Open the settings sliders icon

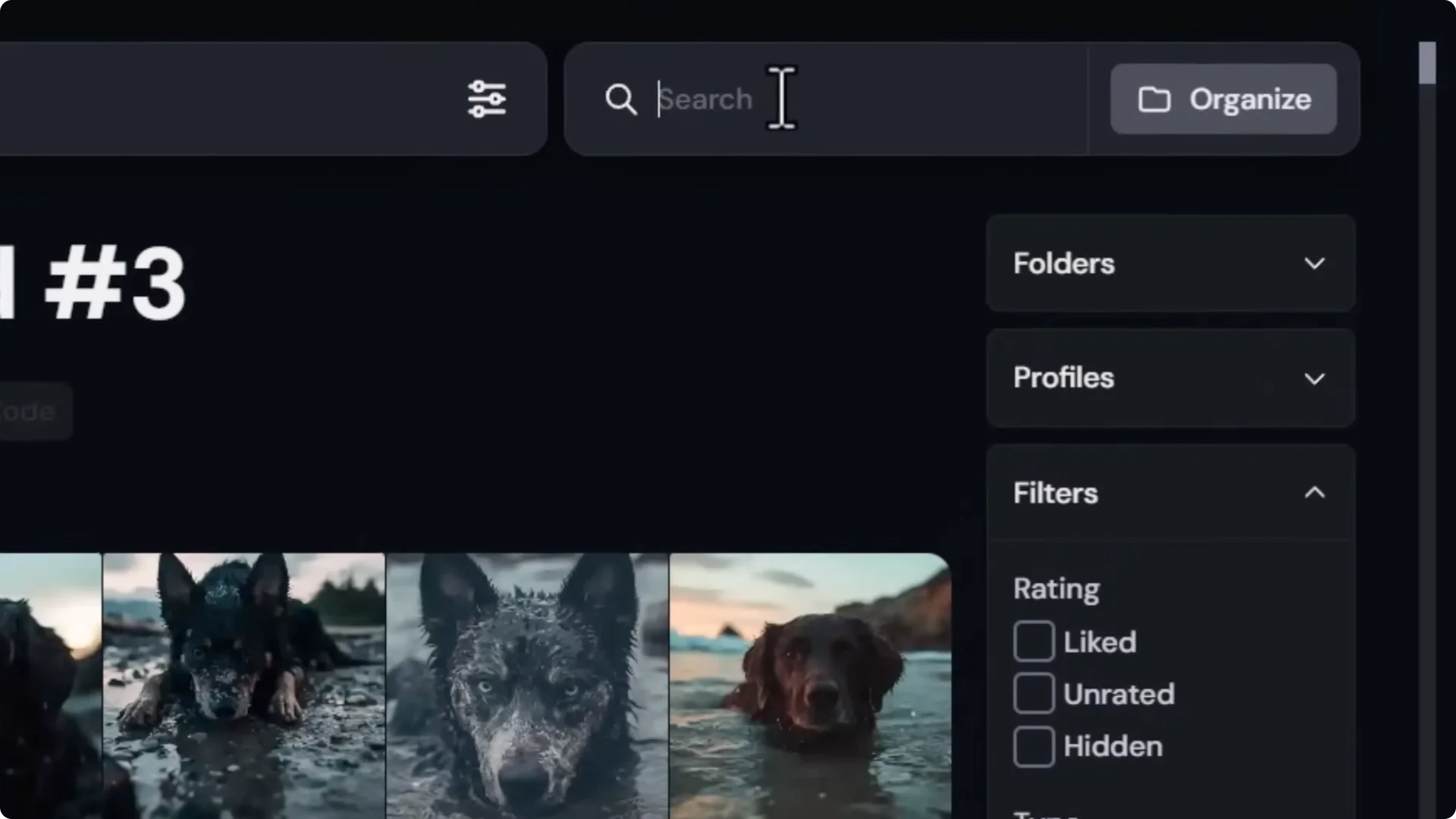486,99
